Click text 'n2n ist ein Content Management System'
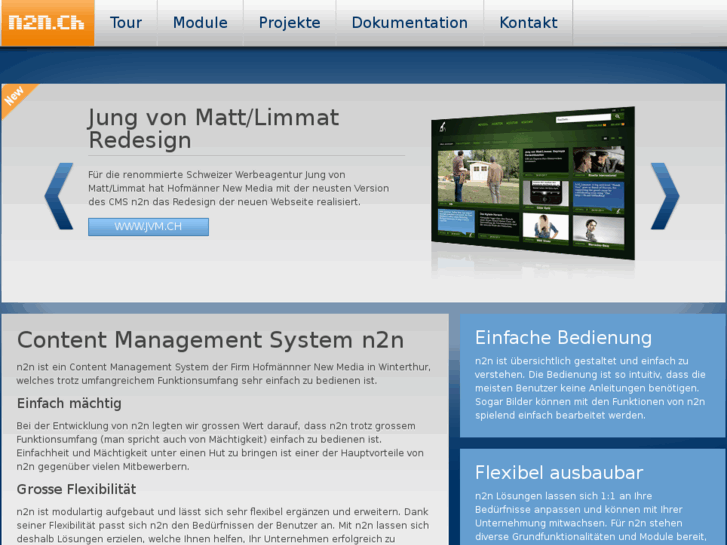The height and width of the screenshot is (545, 727). pyautogui.click(x=223, y=374)
